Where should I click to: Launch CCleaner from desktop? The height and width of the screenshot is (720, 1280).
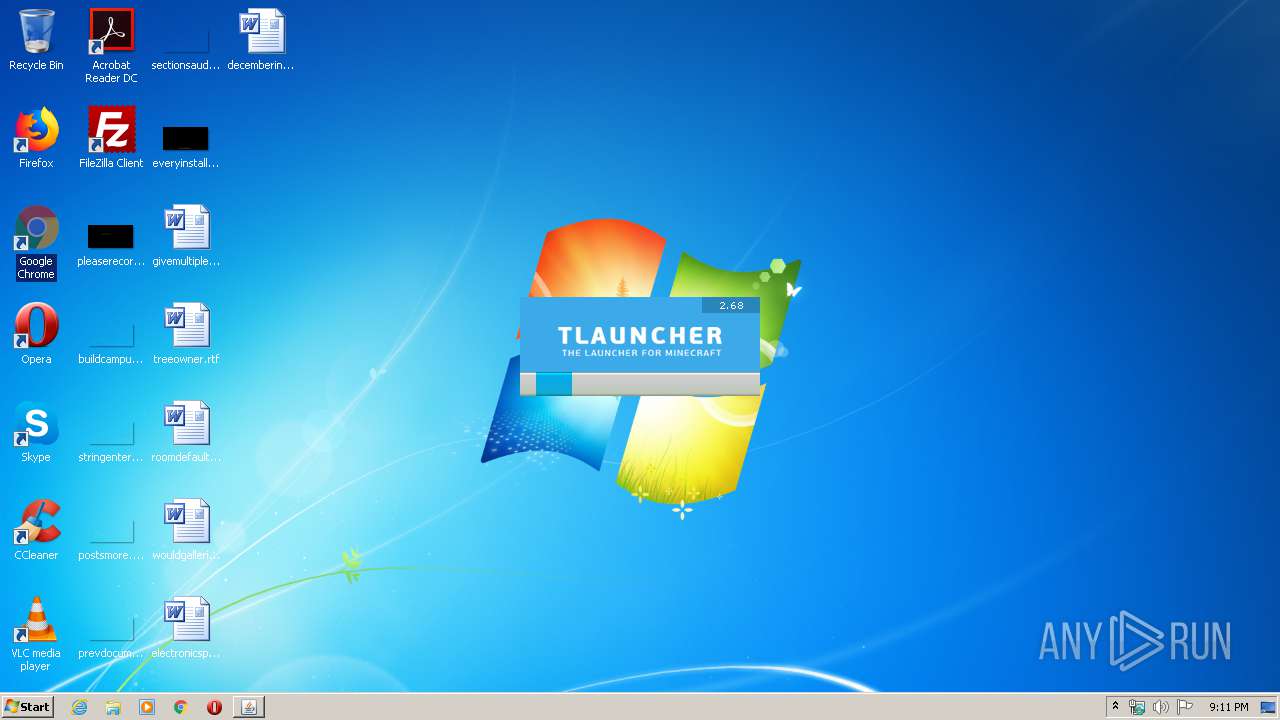36,530
